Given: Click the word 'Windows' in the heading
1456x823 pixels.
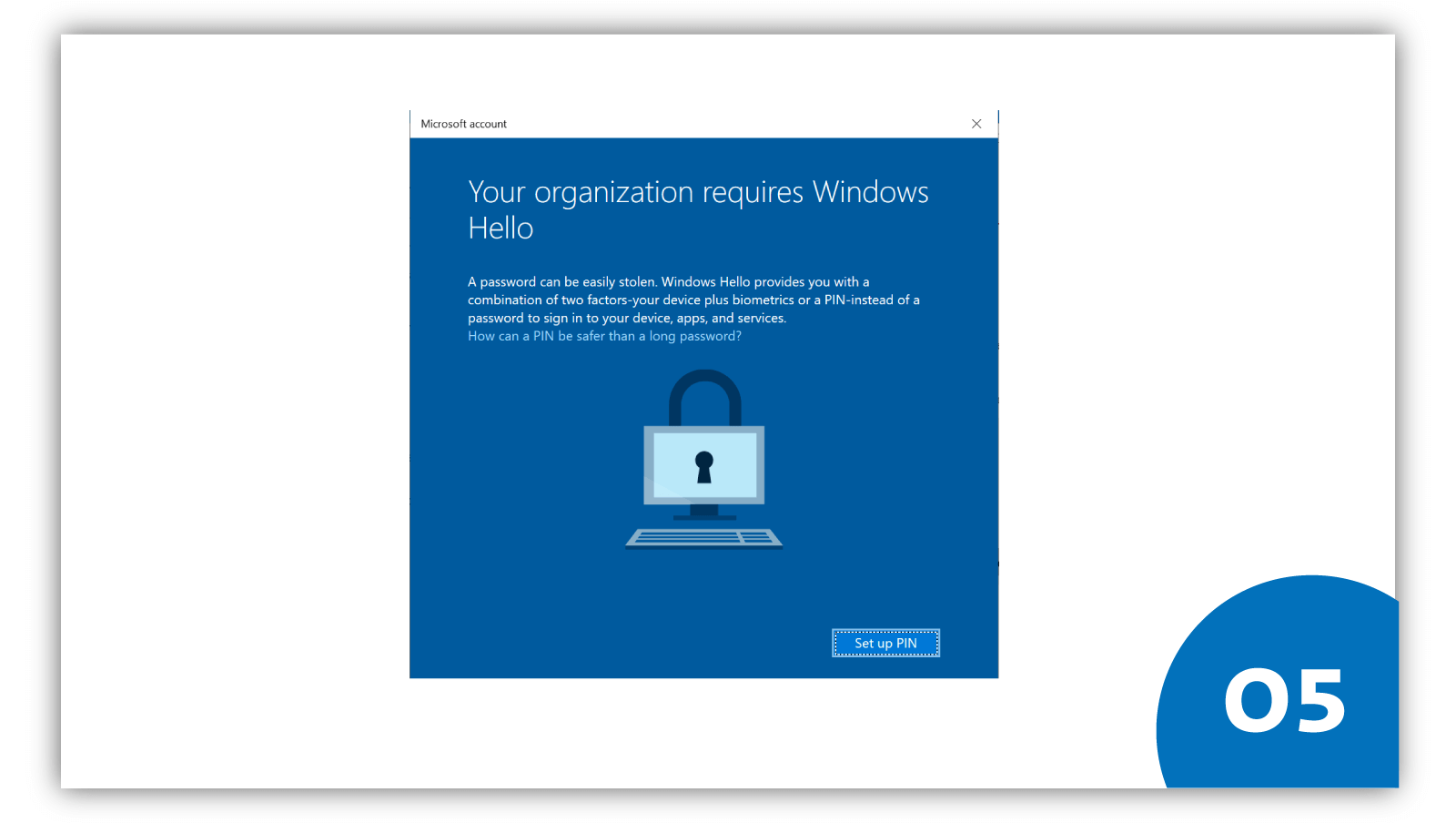Looking at the screenshot, I should 870,192.
